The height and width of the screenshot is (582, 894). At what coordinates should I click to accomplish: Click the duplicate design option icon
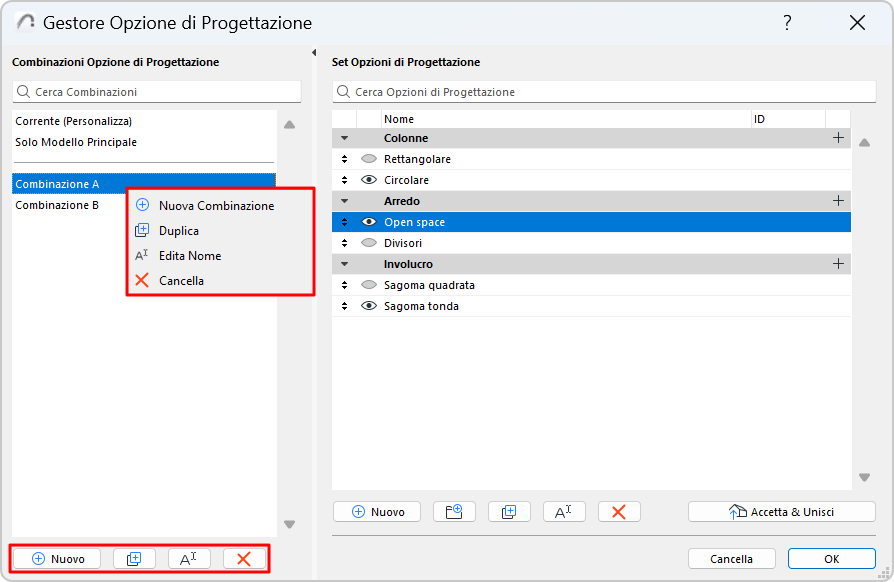509,512
